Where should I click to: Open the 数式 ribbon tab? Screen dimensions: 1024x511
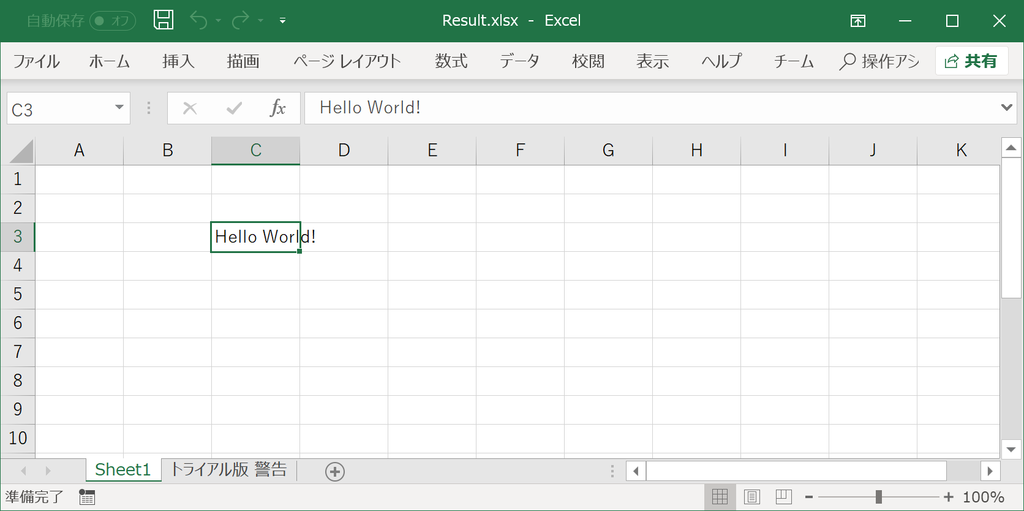(451, 61)
